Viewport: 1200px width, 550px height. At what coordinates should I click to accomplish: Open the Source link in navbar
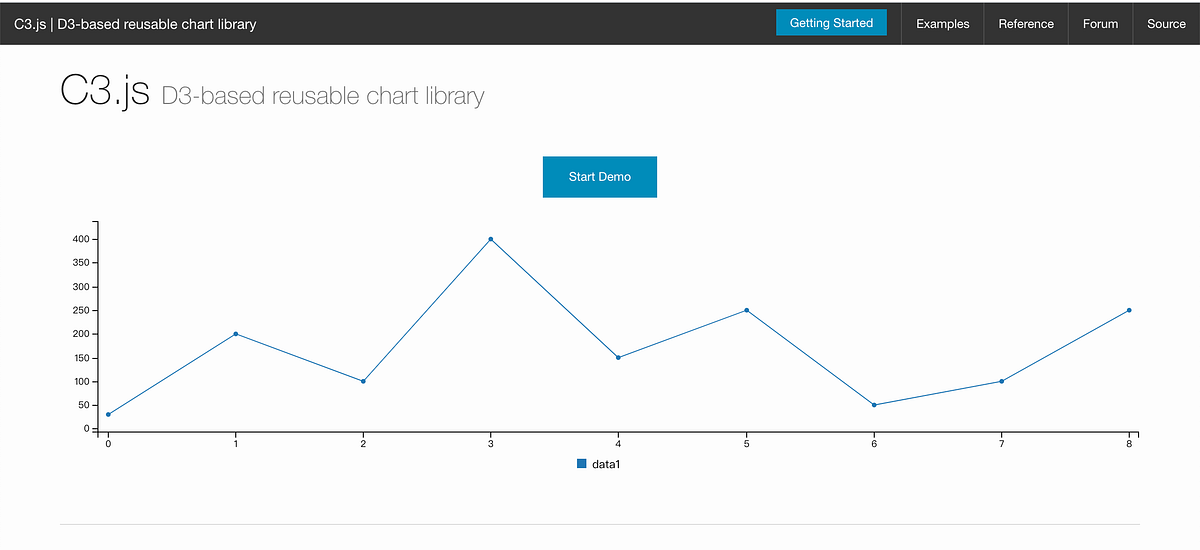pos(1166,24)
